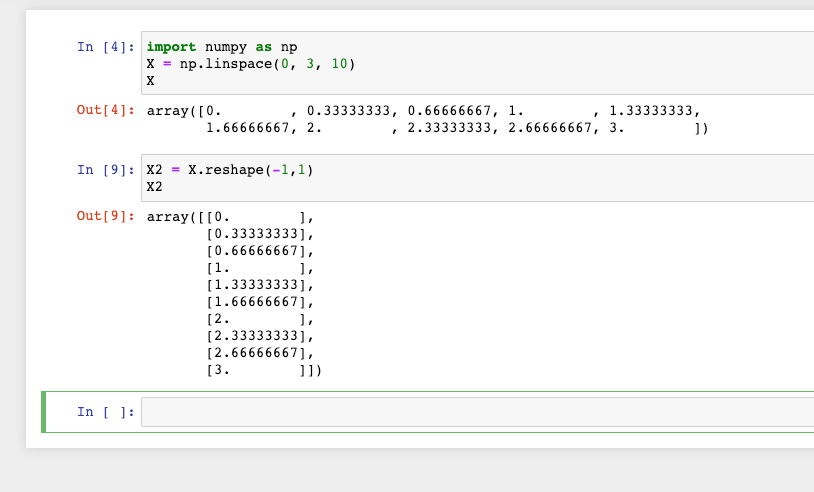Click value 2.33333333 in Out[4] second row
This screenshot has height=492, width=814.
pos(449,128)
